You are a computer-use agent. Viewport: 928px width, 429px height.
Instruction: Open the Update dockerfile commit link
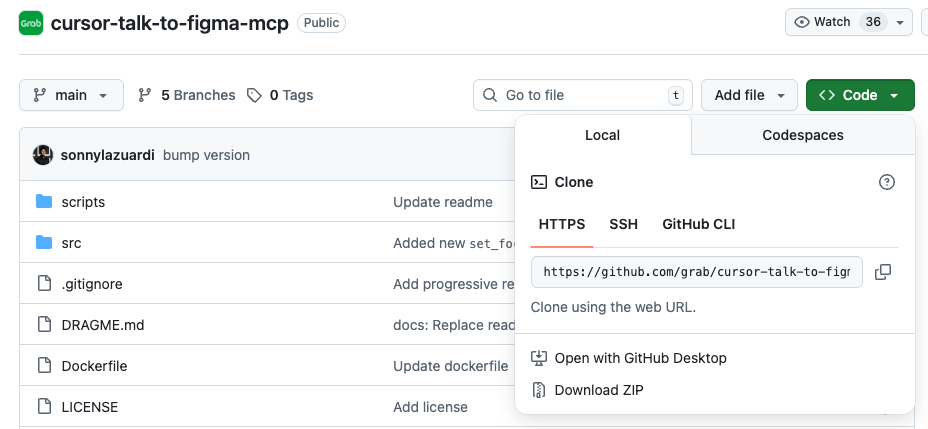point(450,366)
